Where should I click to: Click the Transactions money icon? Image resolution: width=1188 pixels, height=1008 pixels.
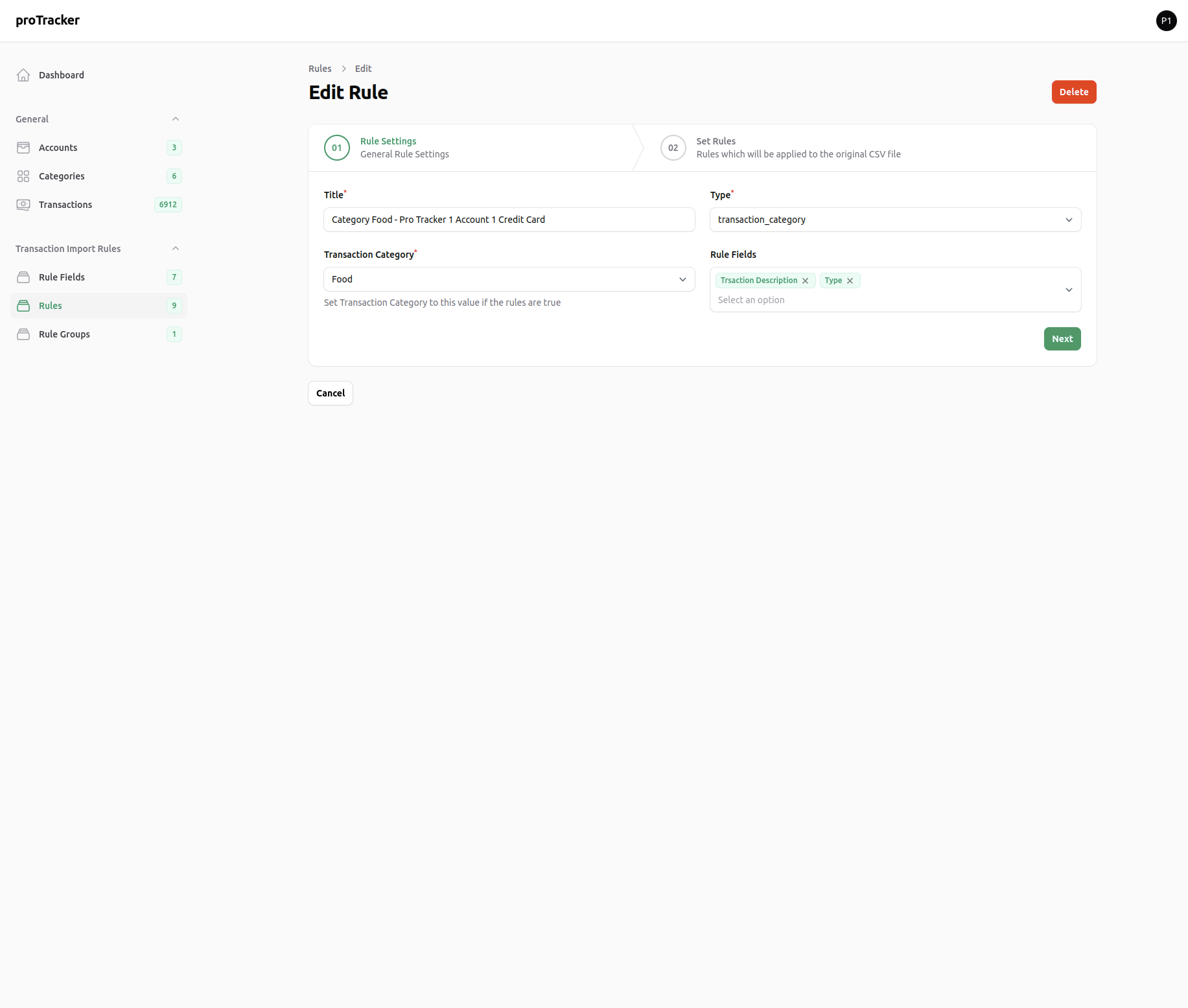click(23, 205)
